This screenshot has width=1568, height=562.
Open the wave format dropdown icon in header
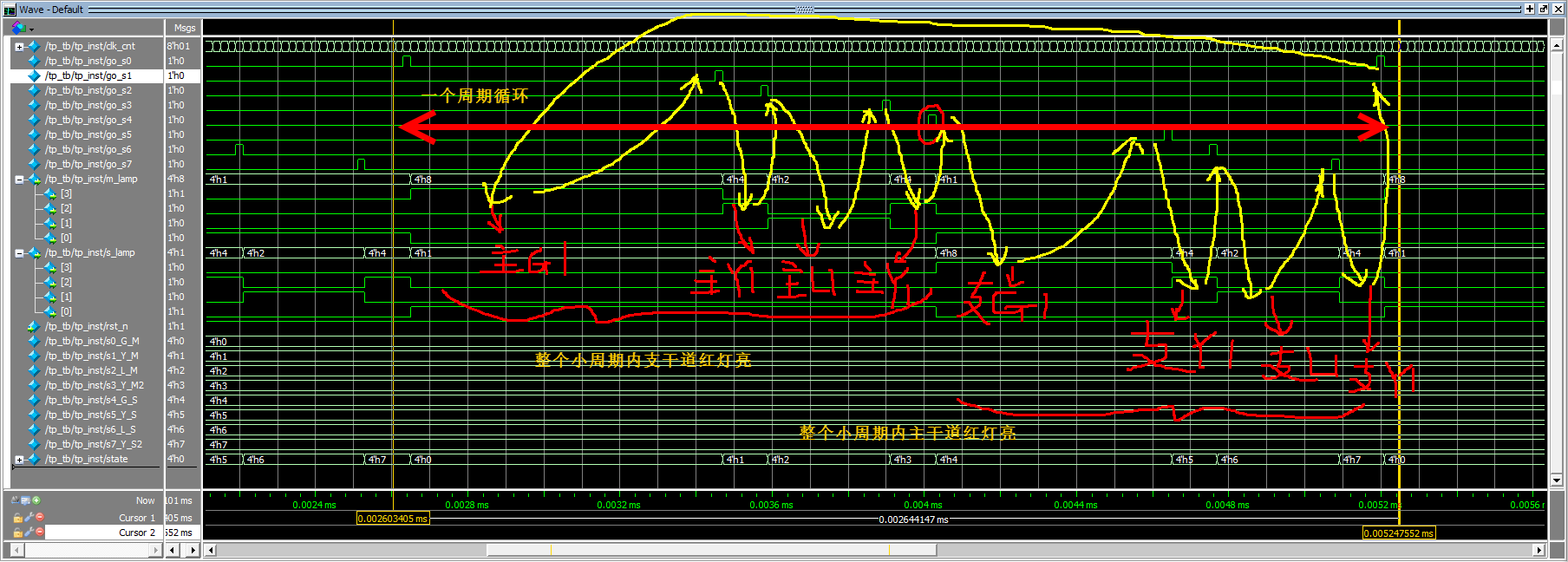tap(22, 28)
